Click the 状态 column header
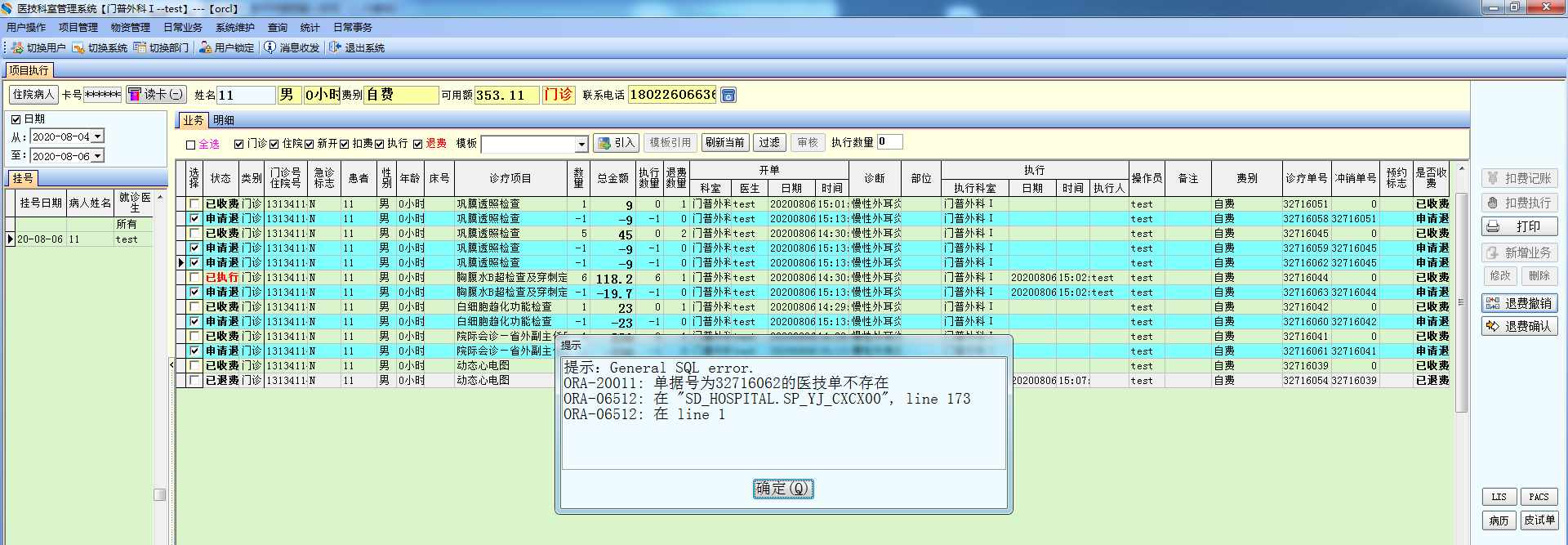Viewport: 1568px width, 545px height. coord(220,178)
